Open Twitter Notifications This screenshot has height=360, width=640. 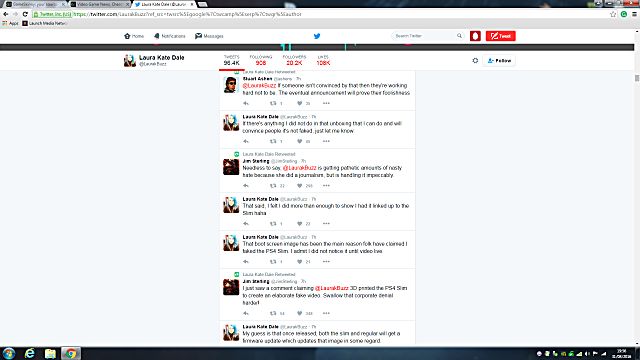169,36
